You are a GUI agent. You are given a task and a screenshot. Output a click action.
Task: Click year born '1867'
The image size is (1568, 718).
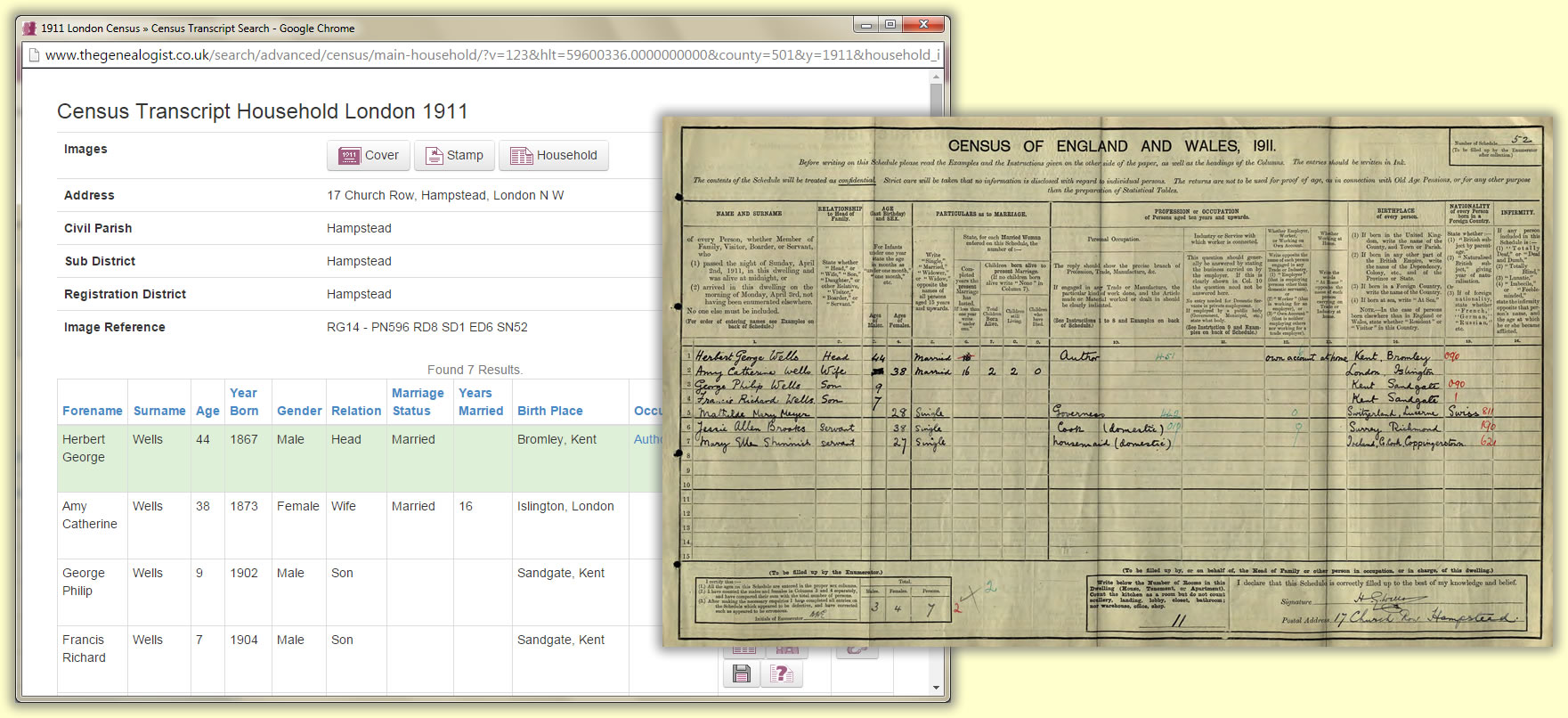point(244,439)
